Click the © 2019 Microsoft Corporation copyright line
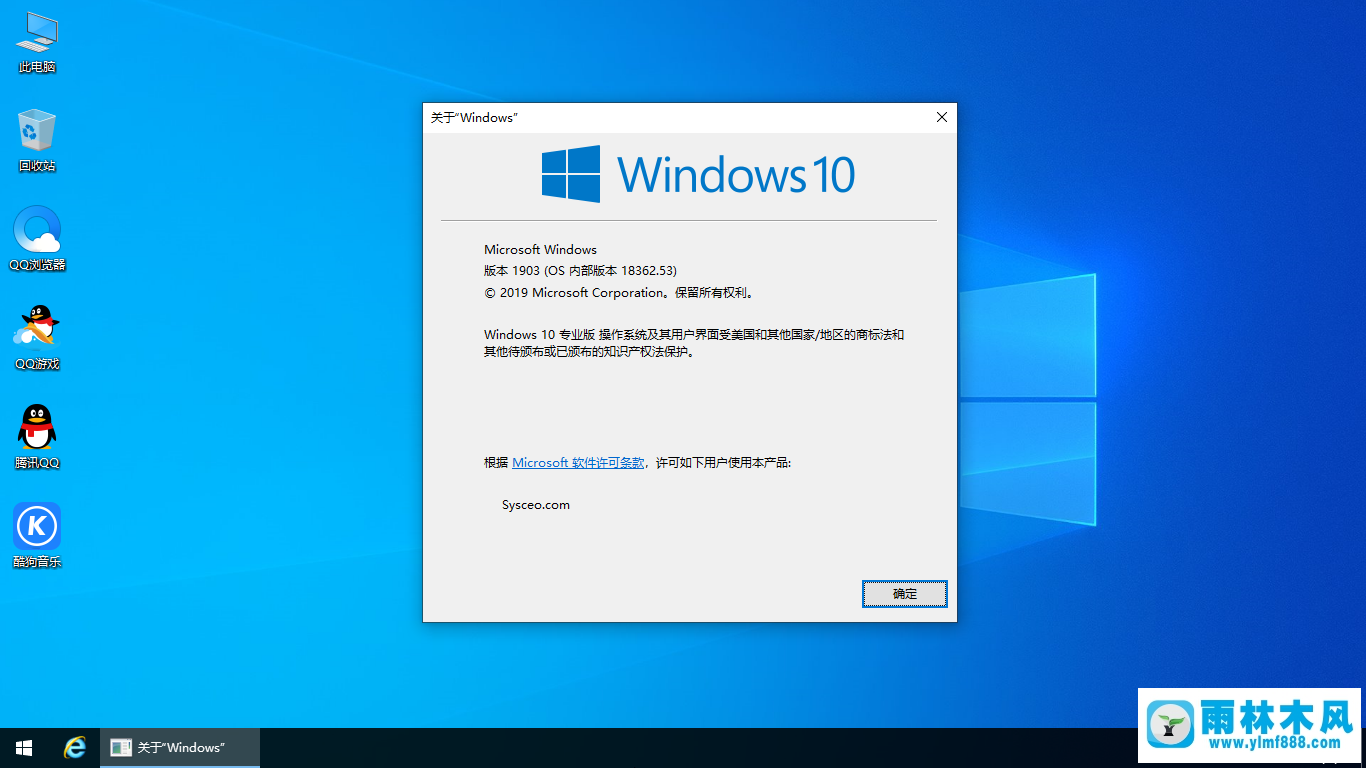This screenshot has height=768, width=1366. (619, 293)
